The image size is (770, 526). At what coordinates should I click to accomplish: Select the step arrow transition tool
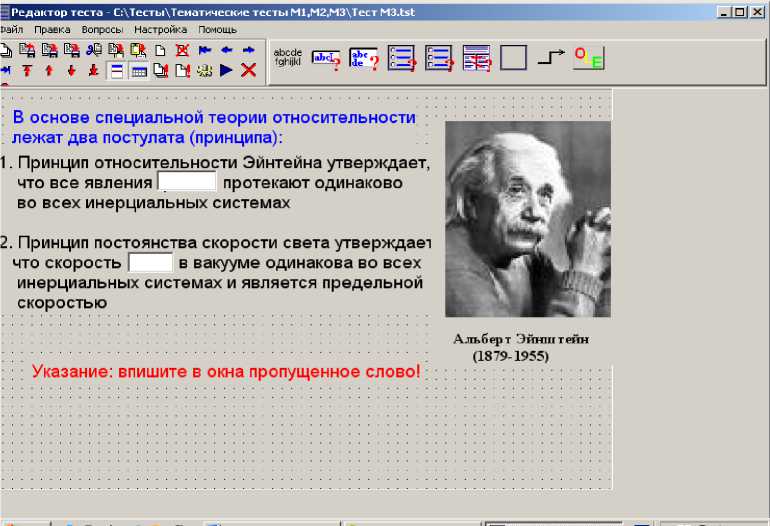(x=551, y=56)
